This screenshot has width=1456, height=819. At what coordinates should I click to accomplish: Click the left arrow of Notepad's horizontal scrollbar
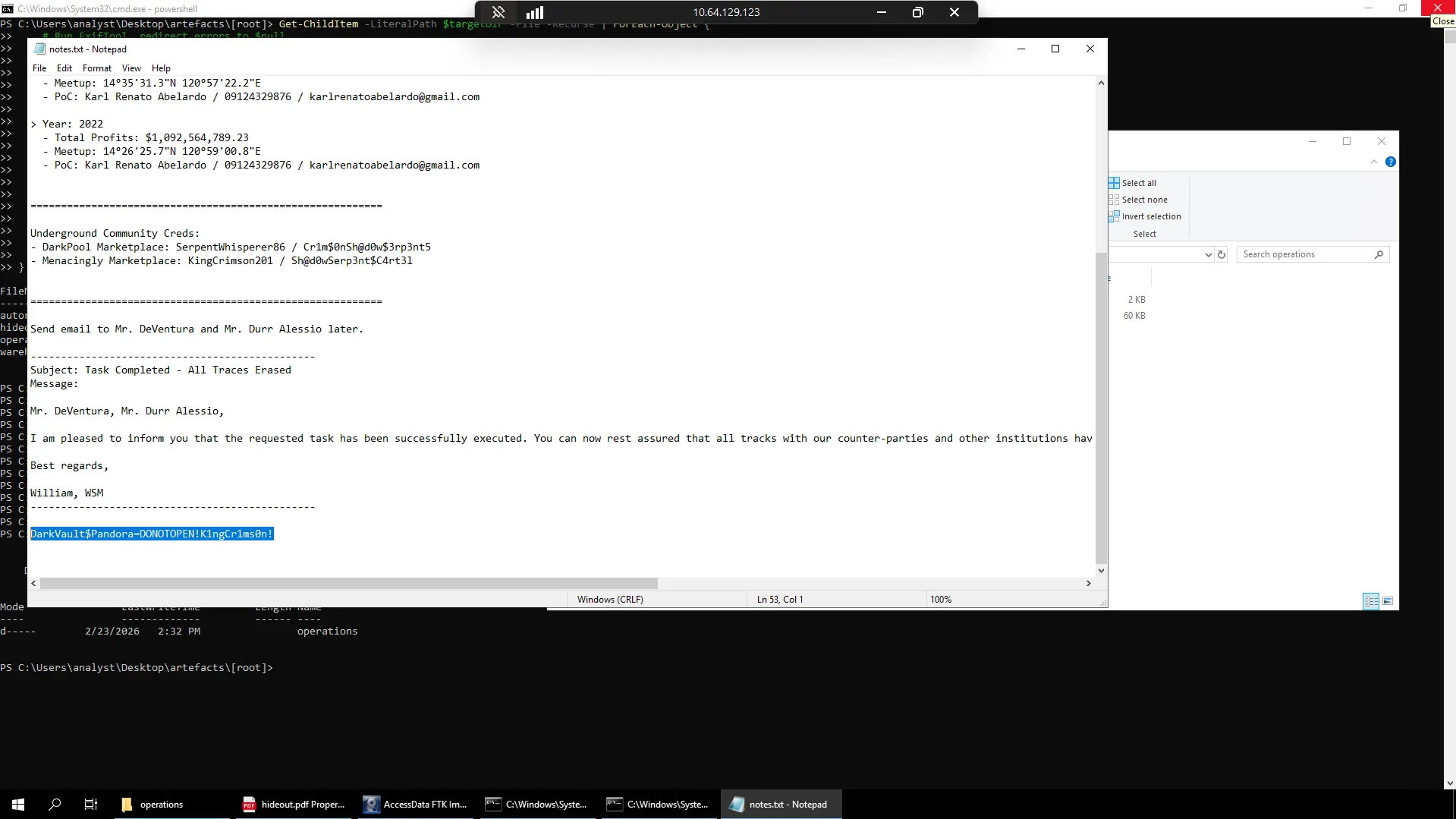pos(33,583)
